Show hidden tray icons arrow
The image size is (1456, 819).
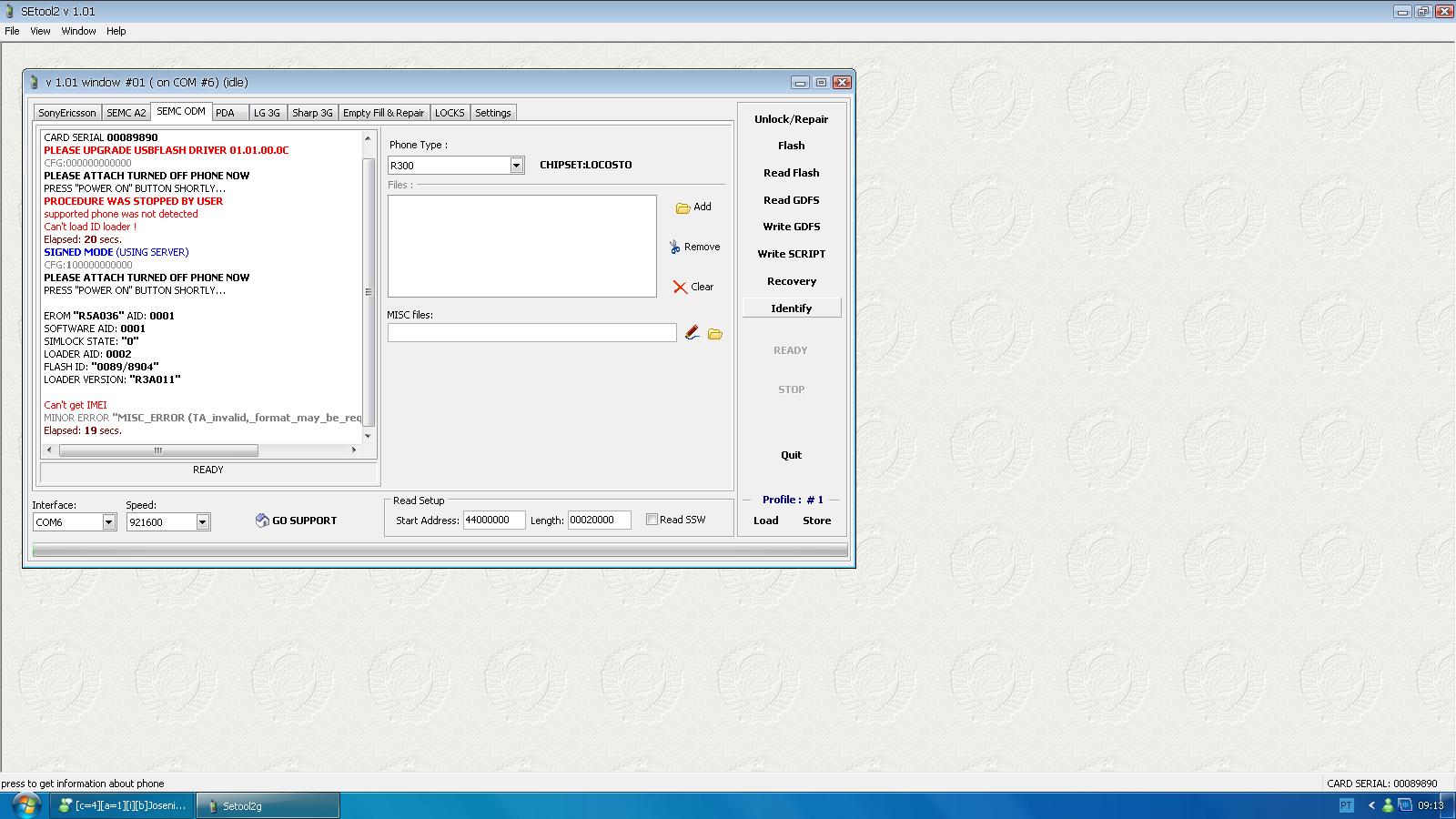click(1371, 805)
